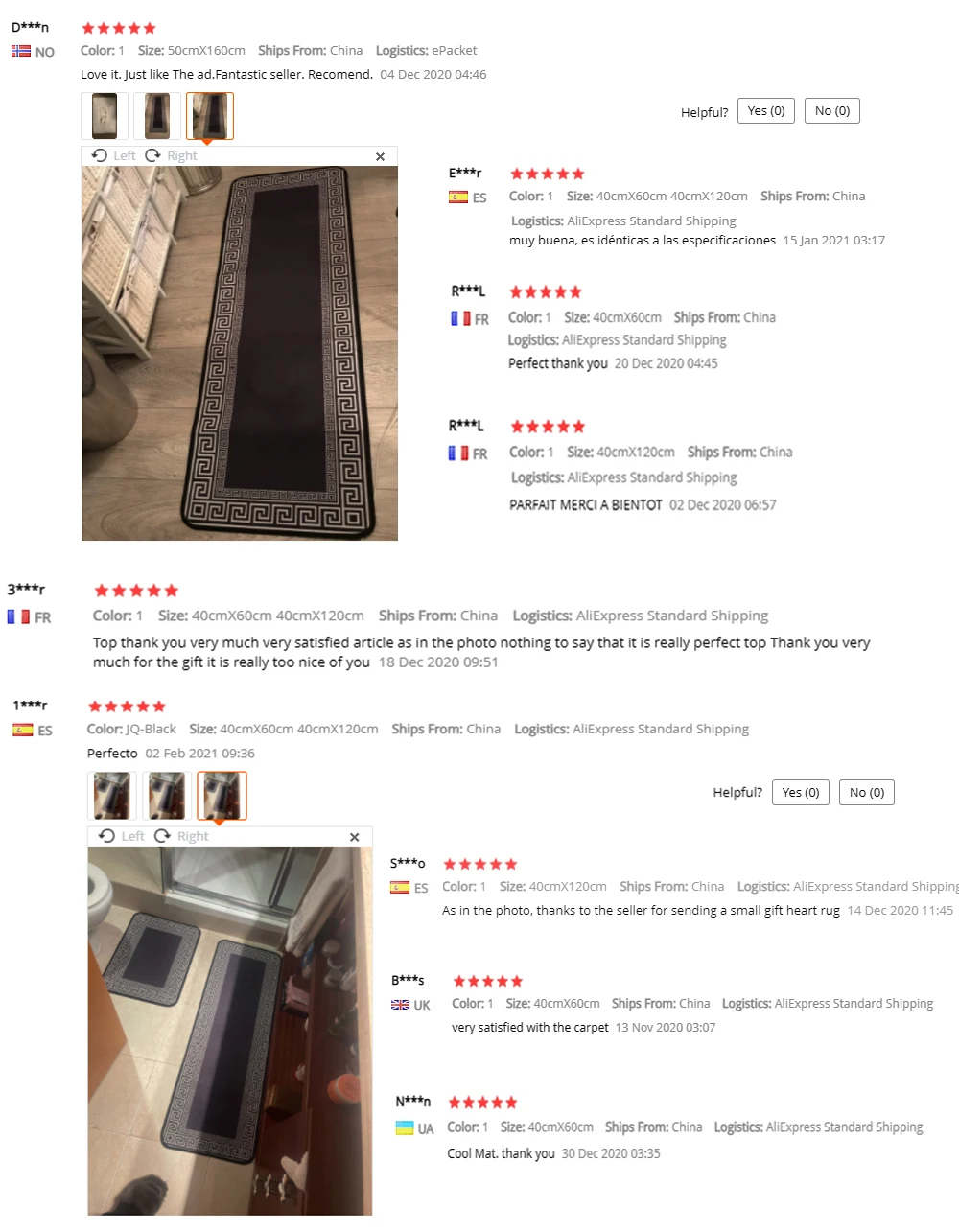Image resolution: width=959 pixels, height=1232 pixels.
Task: Rotate first review image left
Action: (x=113, y=155)
